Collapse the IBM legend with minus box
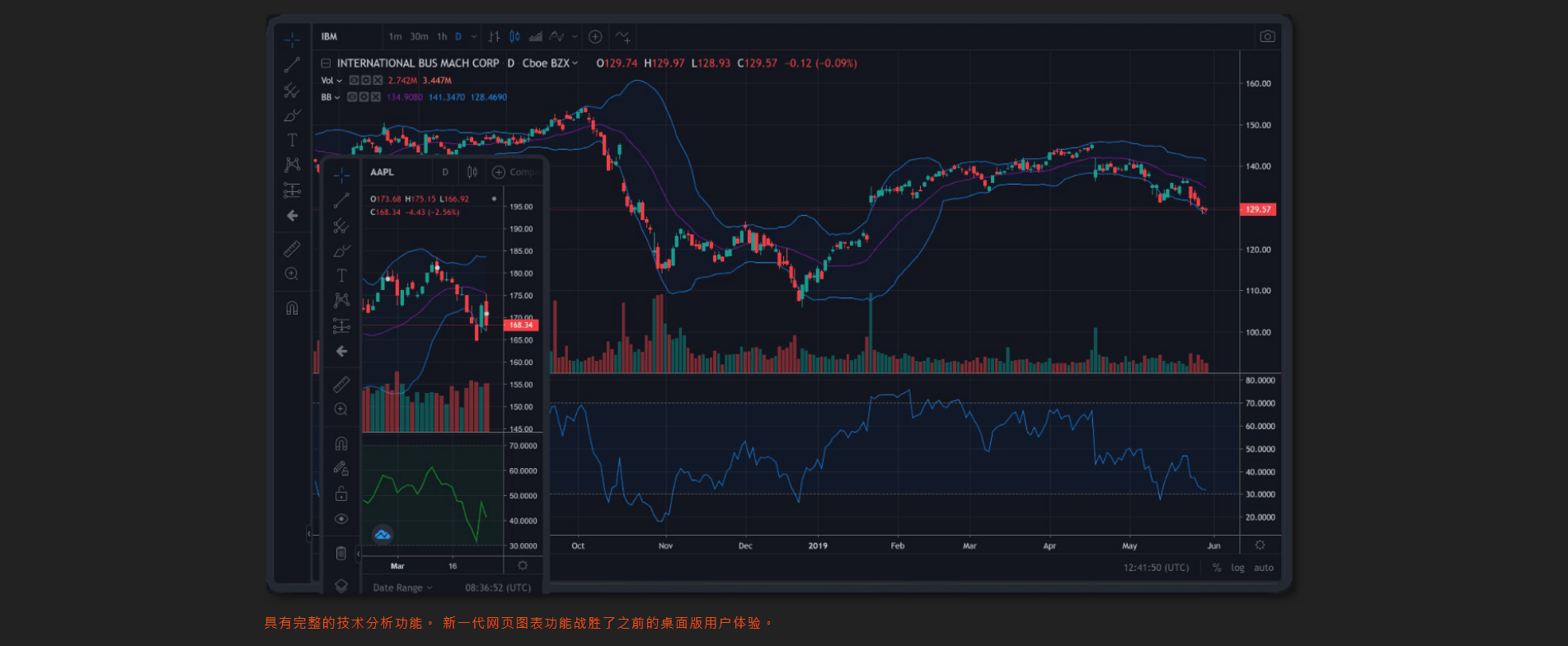Image resolution: width=1568 pixels, height=646 pixels. [326, 63]
